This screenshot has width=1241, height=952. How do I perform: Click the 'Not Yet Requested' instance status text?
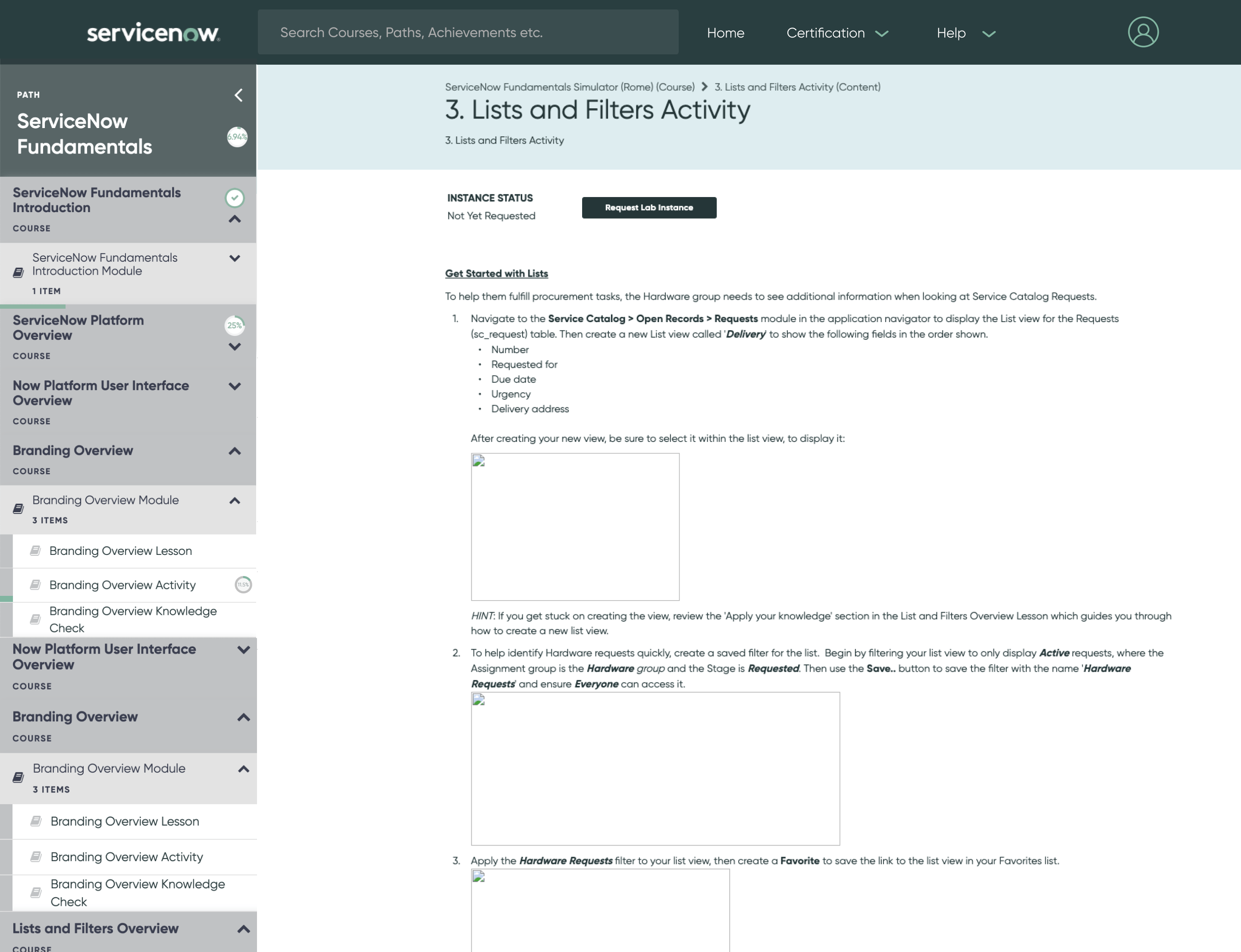click(491, 216)
